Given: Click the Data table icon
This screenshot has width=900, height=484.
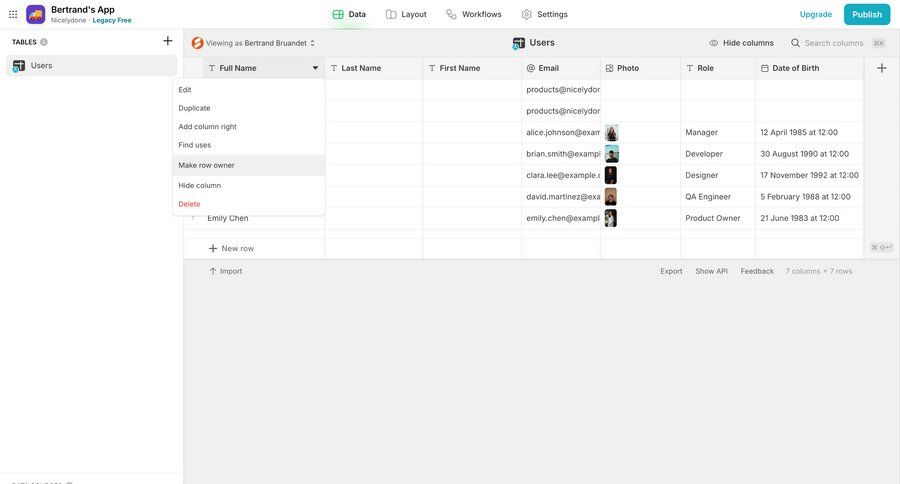Looking at the screenshot, I should [338, 14].
